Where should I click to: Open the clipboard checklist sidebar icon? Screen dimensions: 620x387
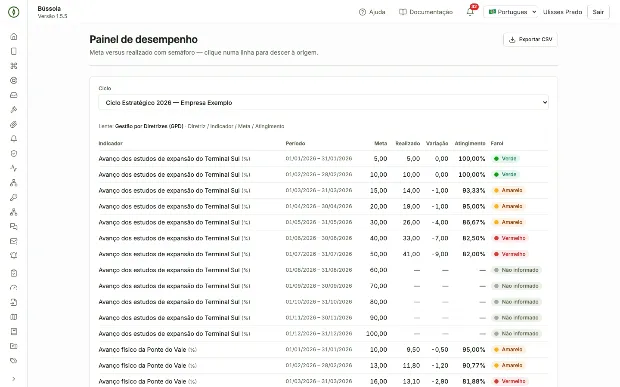13,273
